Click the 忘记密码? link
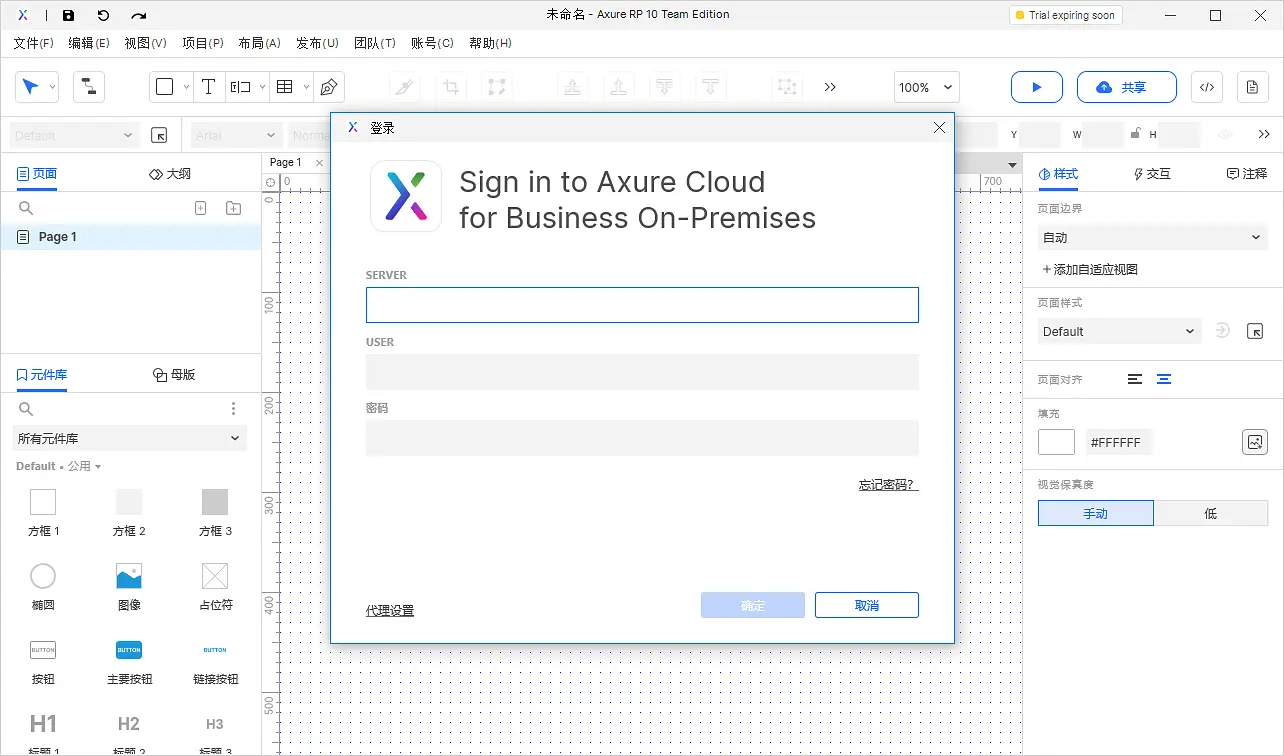Viewport: 1284px width, 756px height. point(887,485)
